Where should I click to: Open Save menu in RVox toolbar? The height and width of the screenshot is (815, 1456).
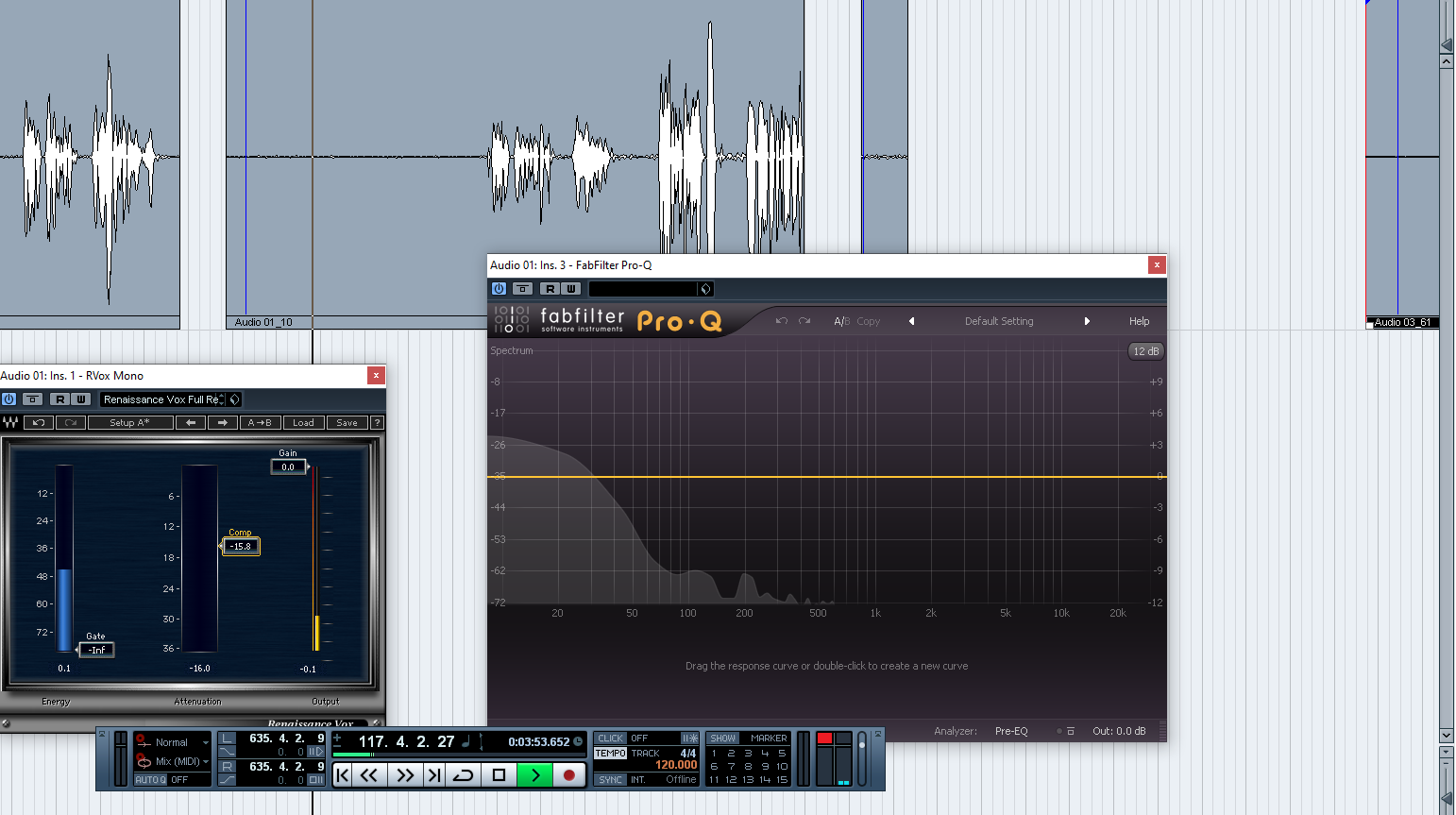tap(347, 422)
